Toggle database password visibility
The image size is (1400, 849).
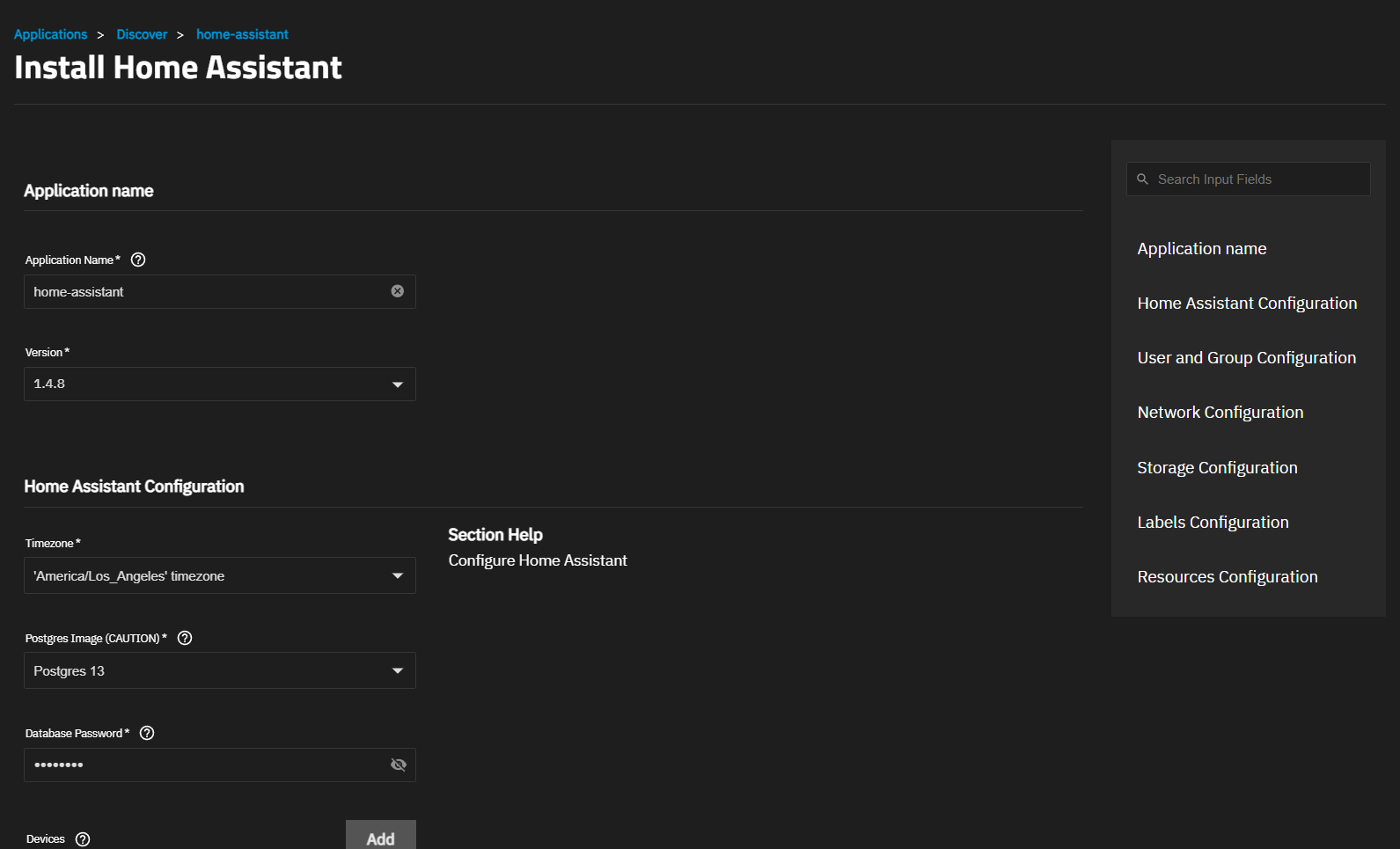398,765
